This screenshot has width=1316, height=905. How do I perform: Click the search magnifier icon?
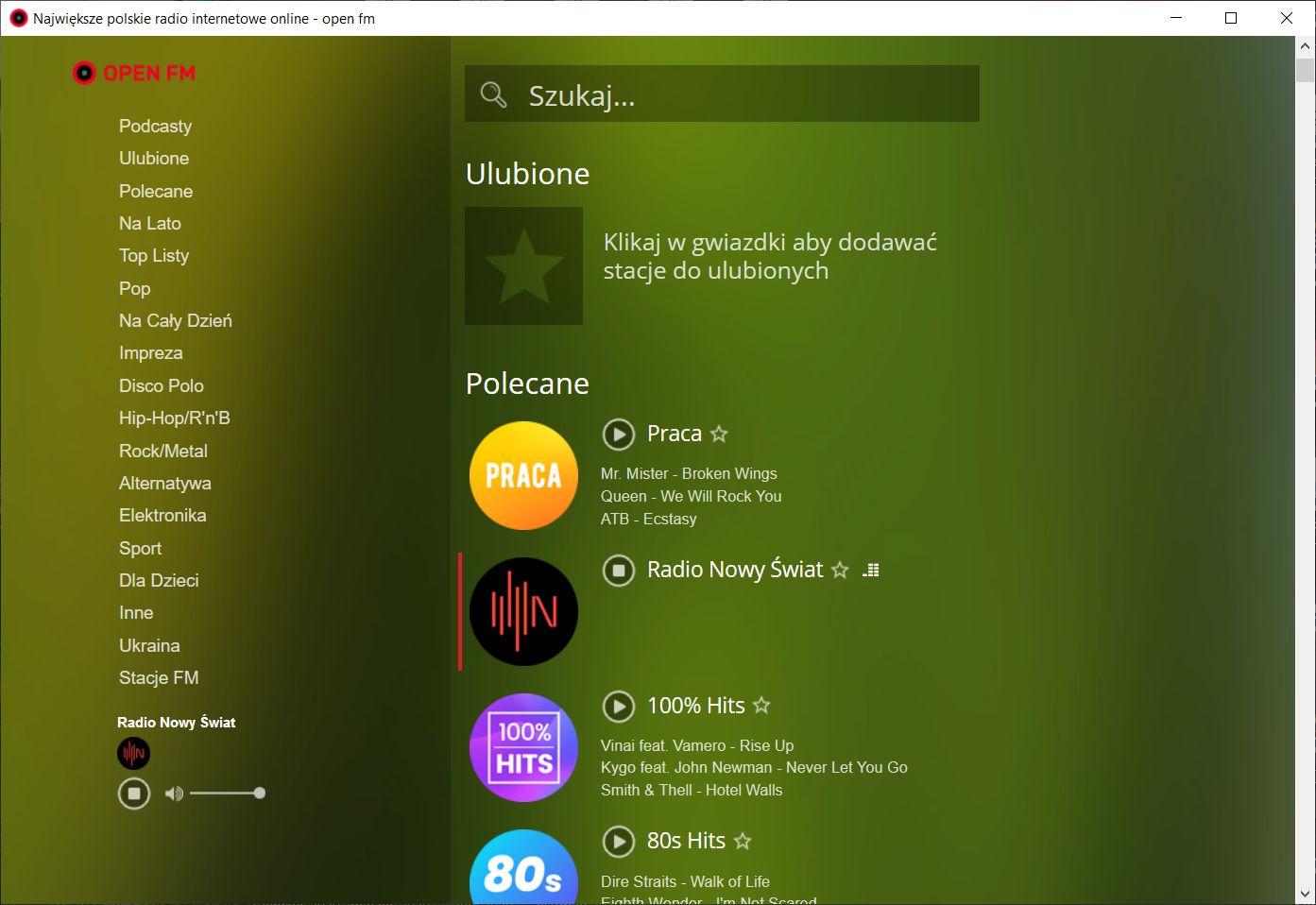point(493,94)
